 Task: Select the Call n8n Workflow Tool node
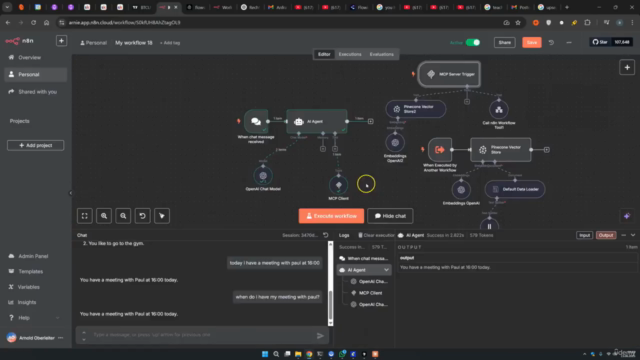click(499, 109)
